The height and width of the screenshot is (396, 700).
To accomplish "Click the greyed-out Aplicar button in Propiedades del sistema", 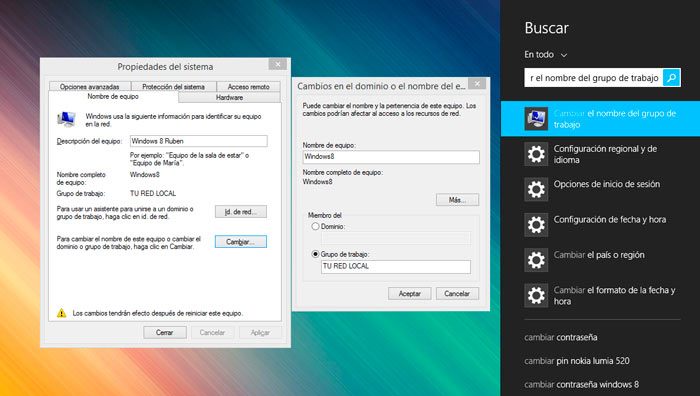I will click(x=260, y=333).
